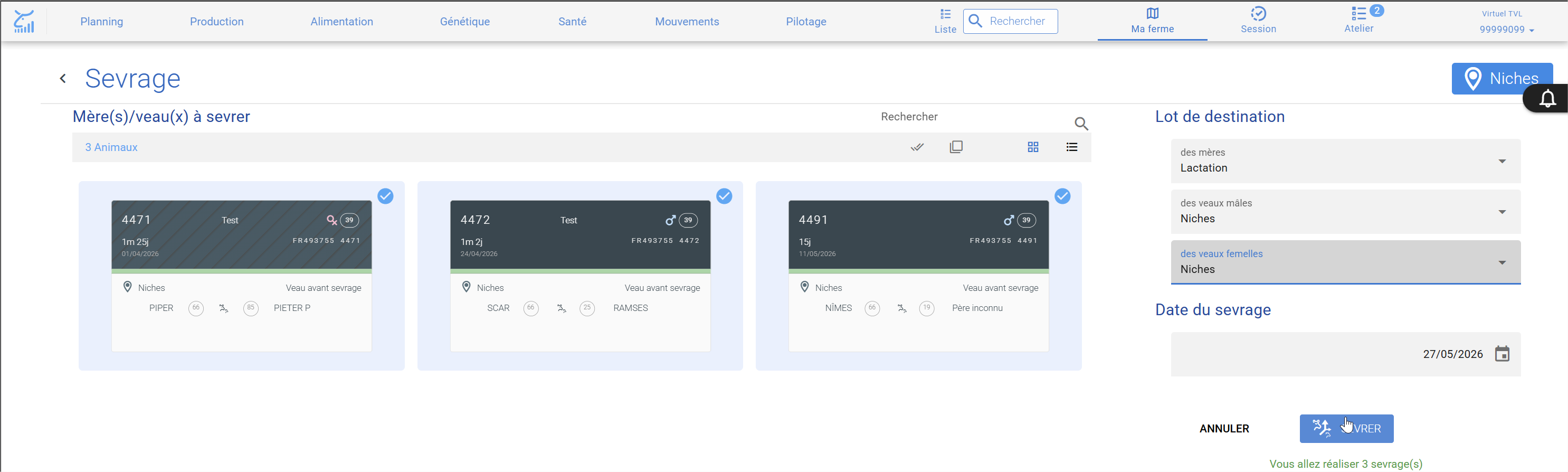Screen dimensions: 1568x472
Task: Click the notification bell icon
Action: click(1547, 98)
